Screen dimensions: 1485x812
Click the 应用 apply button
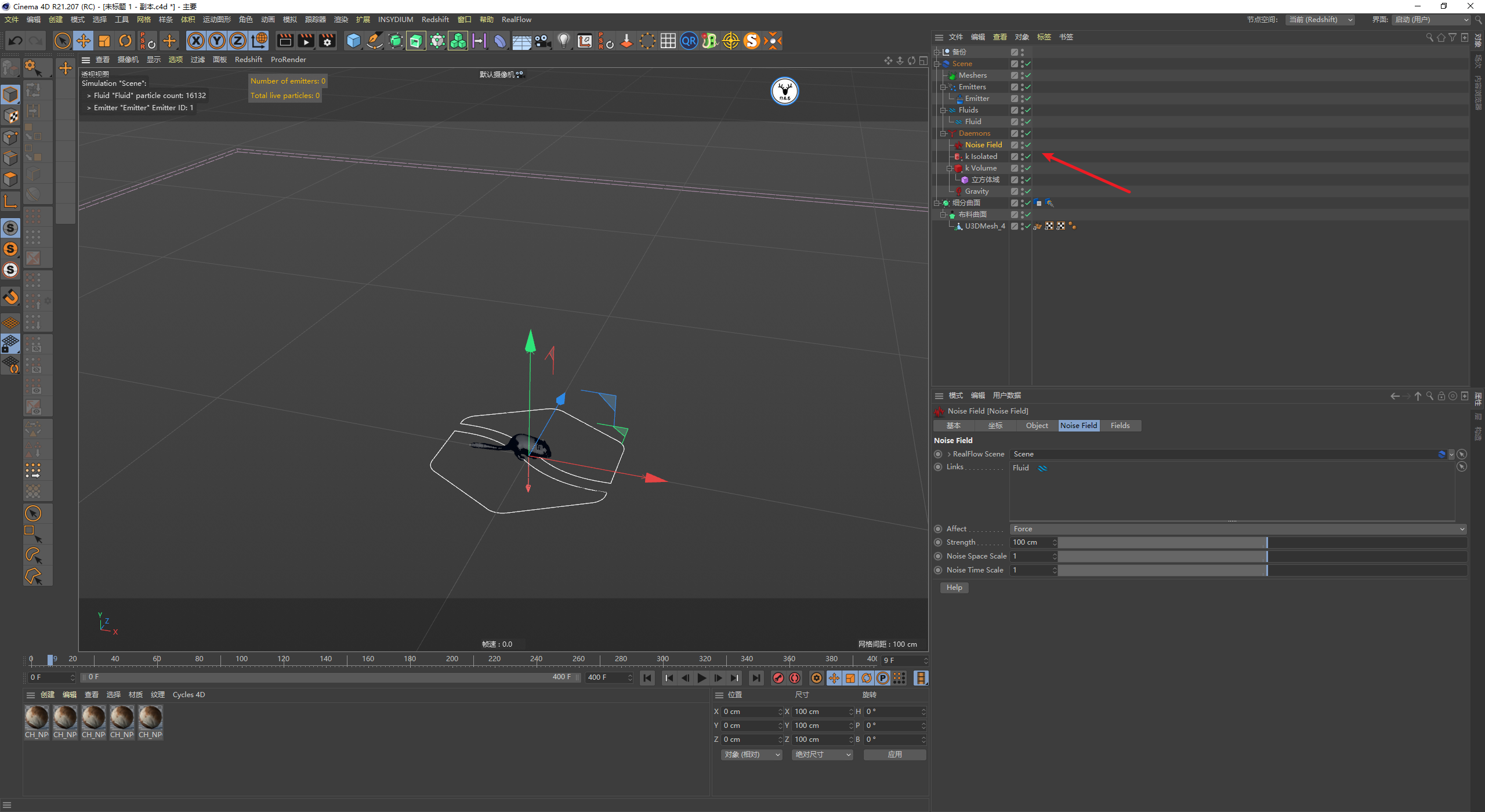click(894, 755)
